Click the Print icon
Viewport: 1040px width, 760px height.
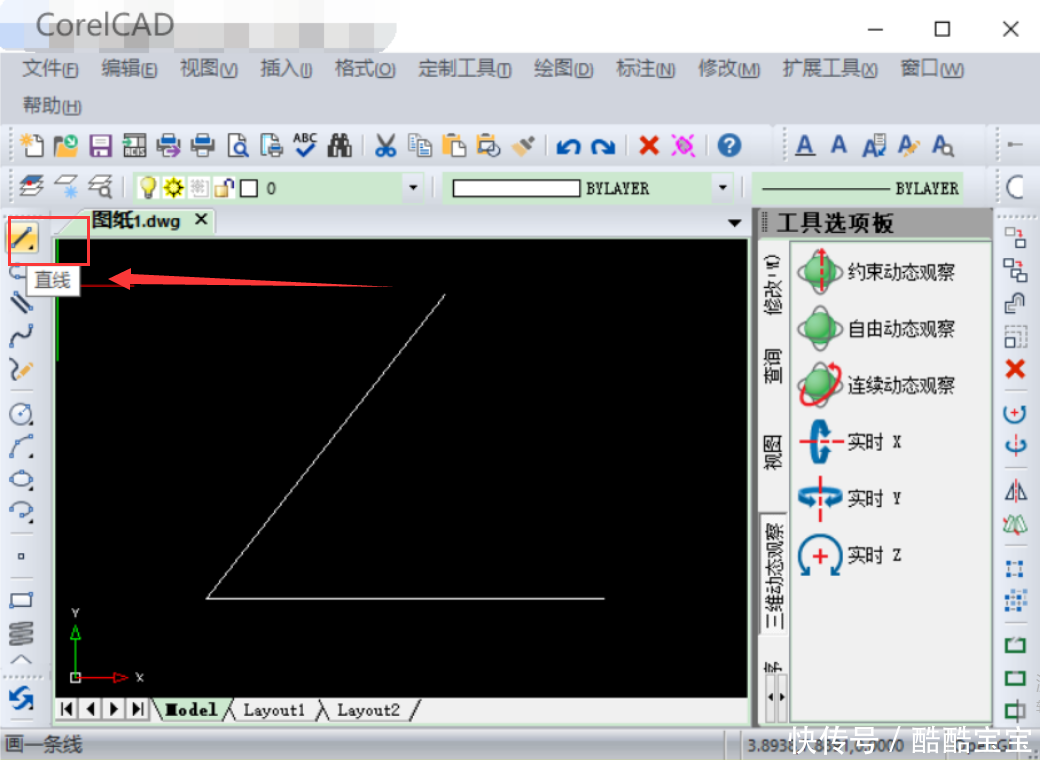pos(202,145)
